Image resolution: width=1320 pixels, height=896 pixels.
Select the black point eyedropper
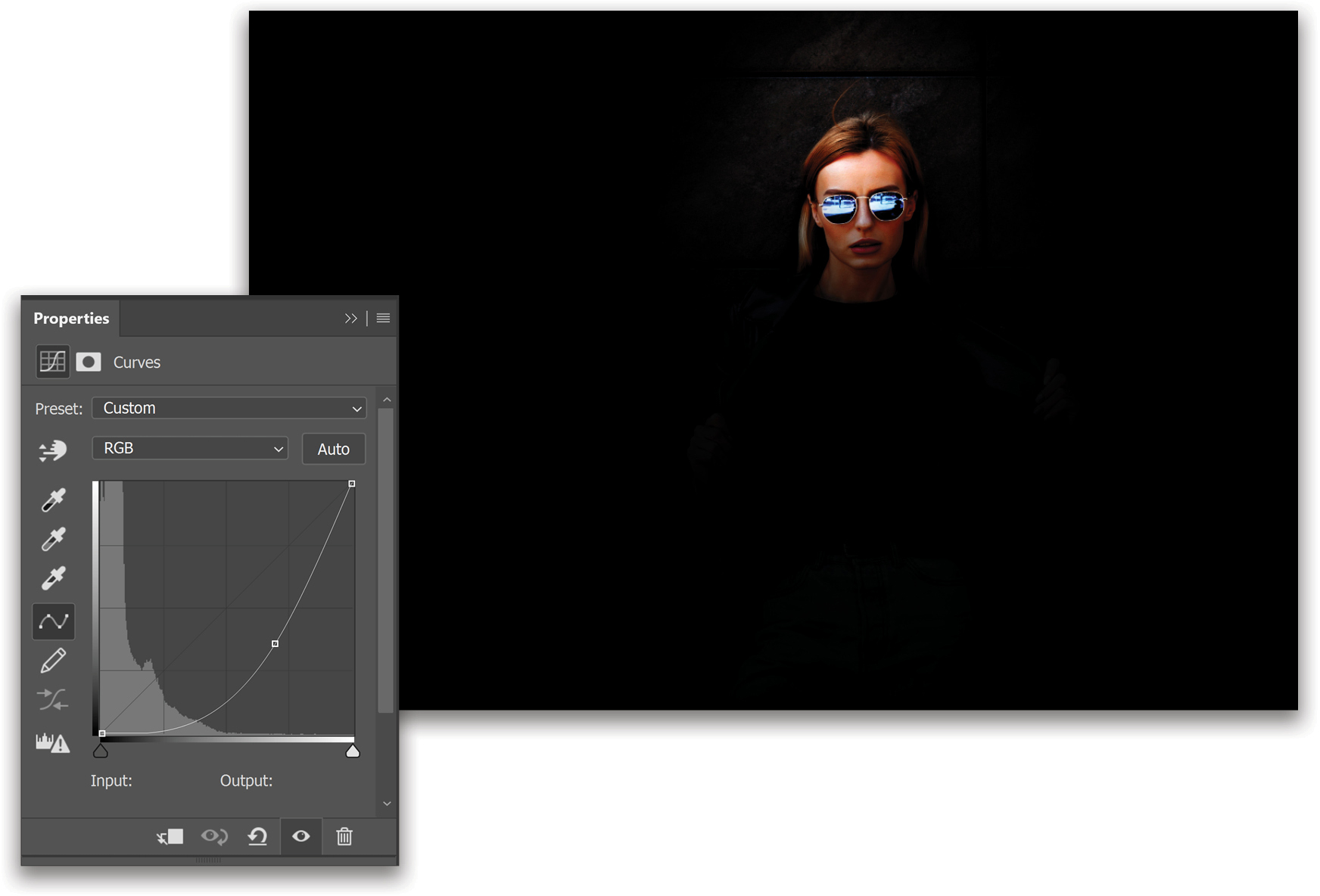click(53, 500)
